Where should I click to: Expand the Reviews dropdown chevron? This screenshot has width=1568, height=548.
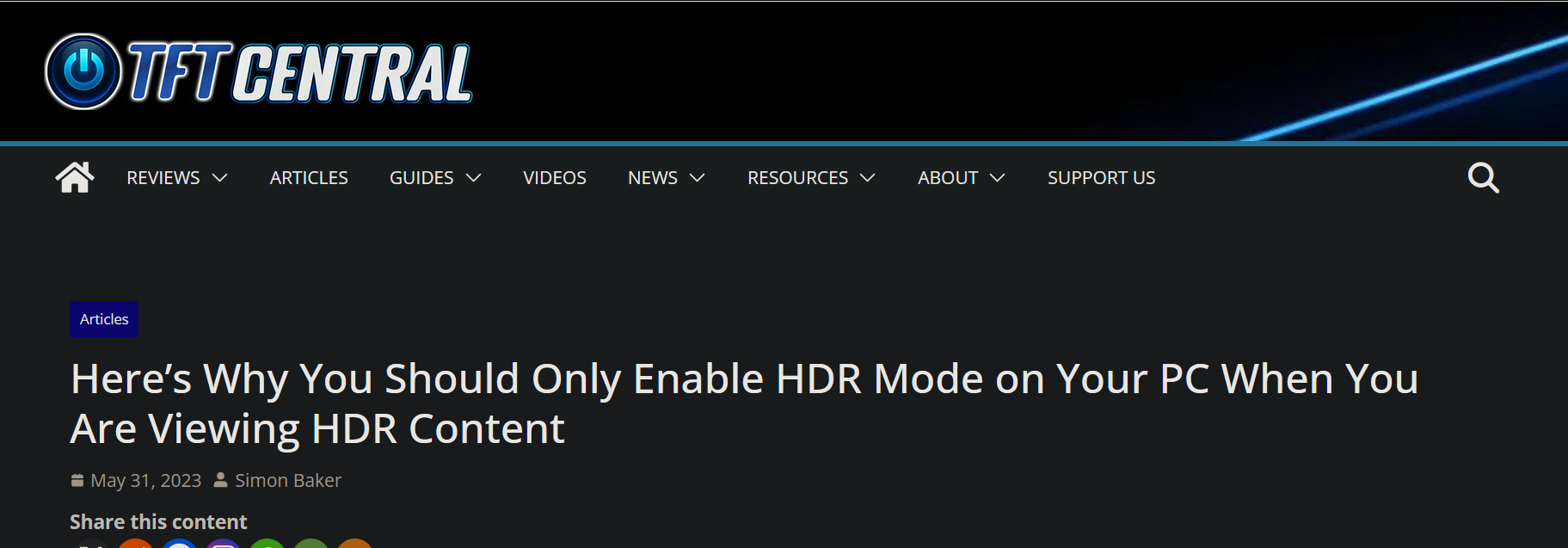click(x=220, y=178)
